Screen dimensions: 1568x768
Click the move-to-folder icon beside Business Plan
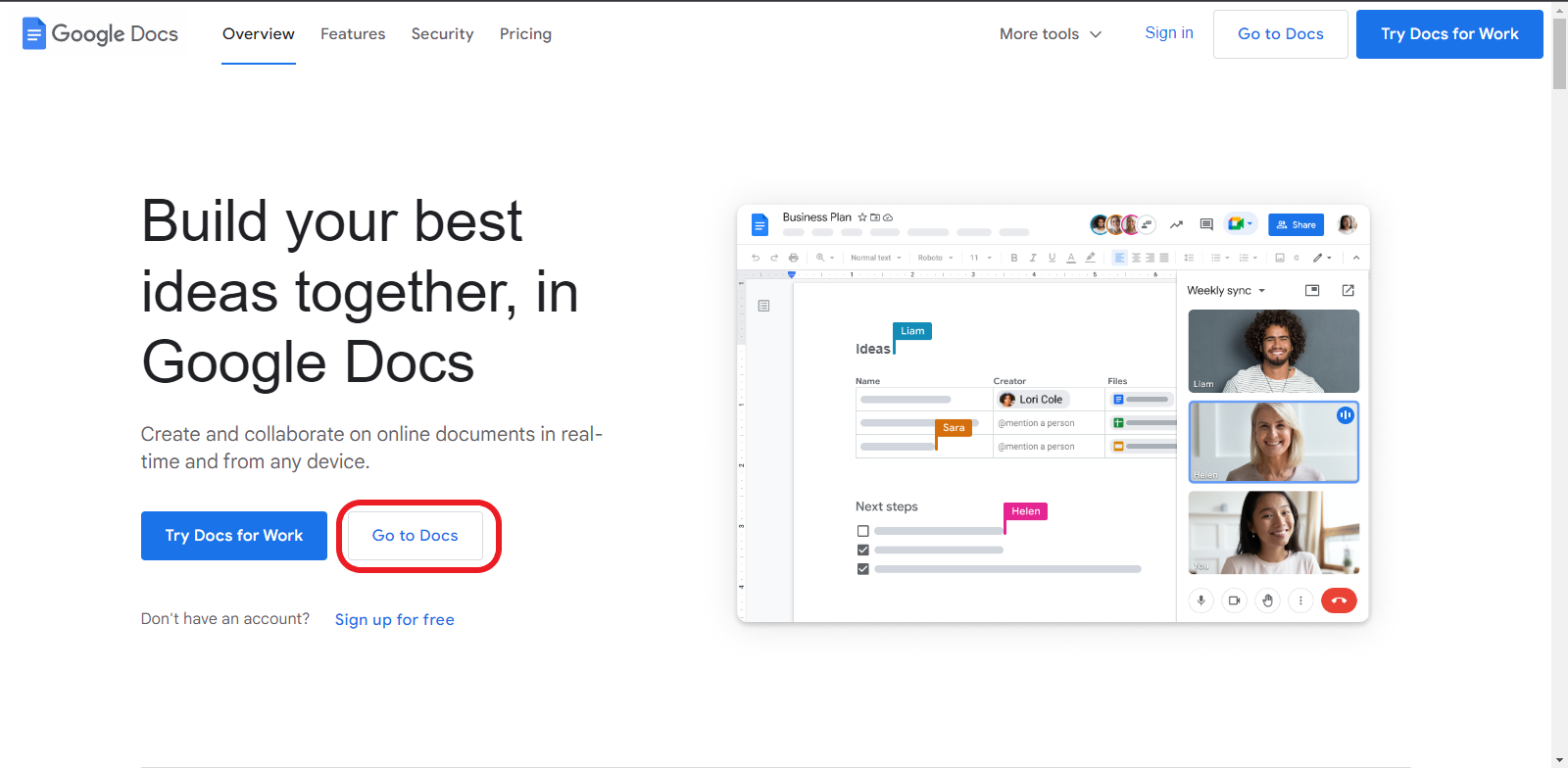875,217
